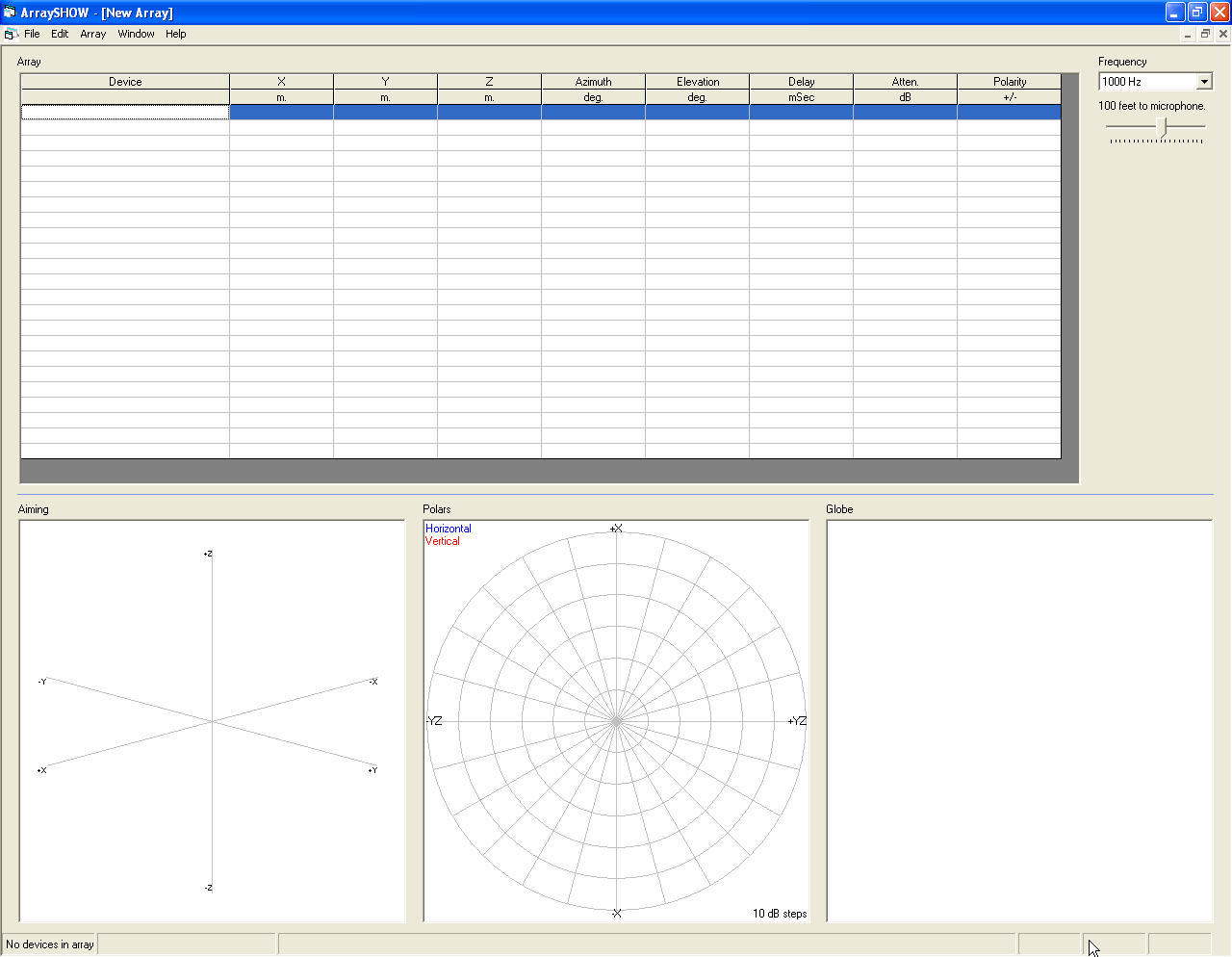Select the Elevation column header
The width and height of the screenshot is (1232, 957).
697,82
